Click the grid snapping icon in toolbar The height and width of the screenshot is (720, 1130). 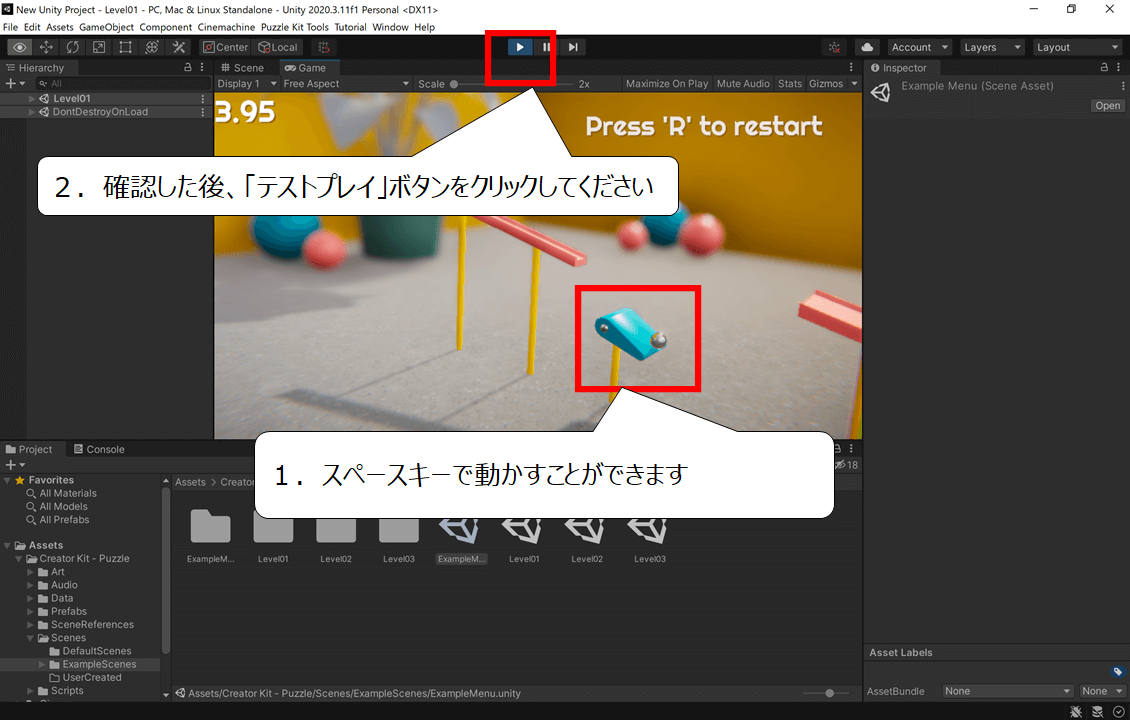[x=324, y=48]
